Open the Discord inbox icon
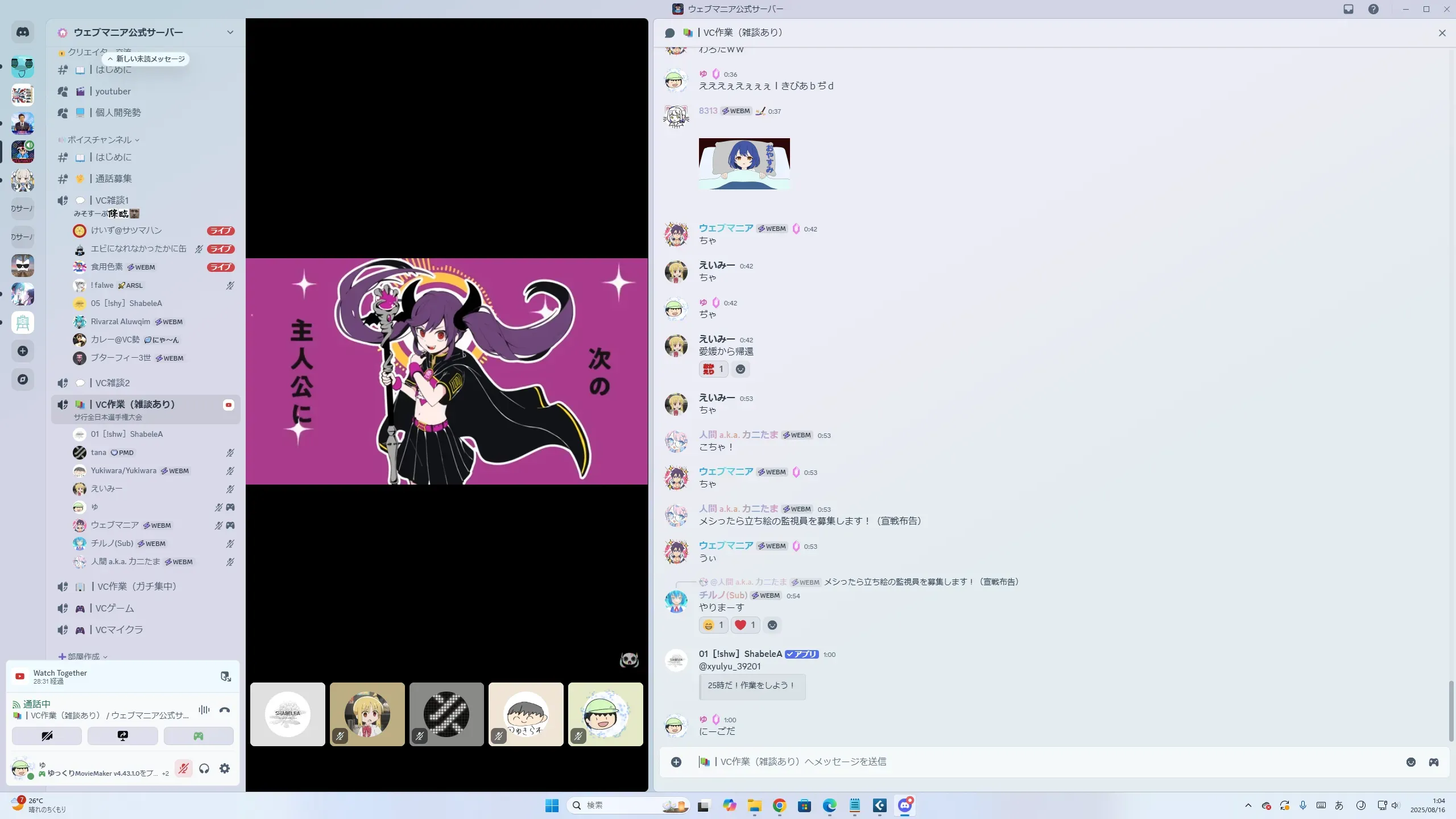Viewport: 1456px width, 819px height. coord(1348,9)
